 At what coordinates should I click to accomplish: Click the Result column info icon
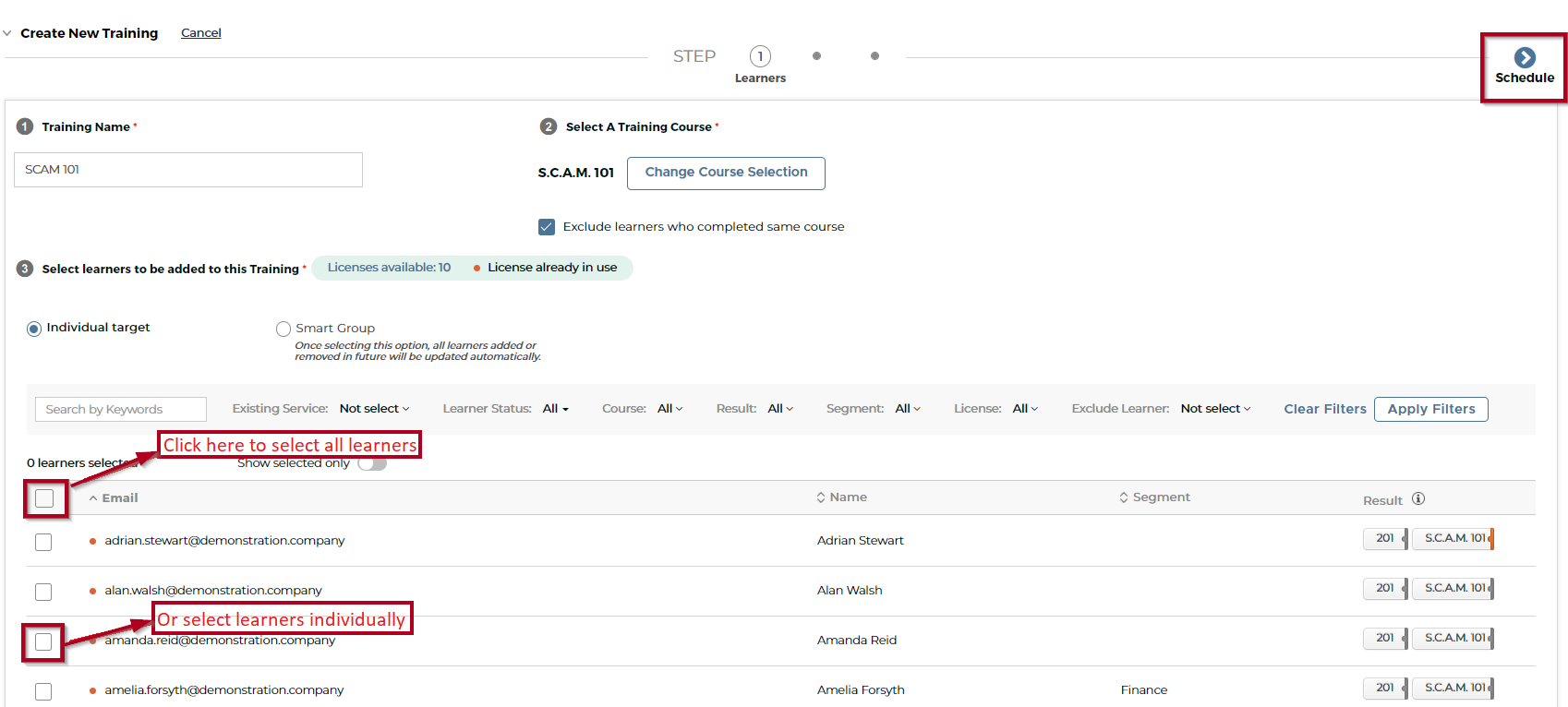click(x=1418, y=498)
